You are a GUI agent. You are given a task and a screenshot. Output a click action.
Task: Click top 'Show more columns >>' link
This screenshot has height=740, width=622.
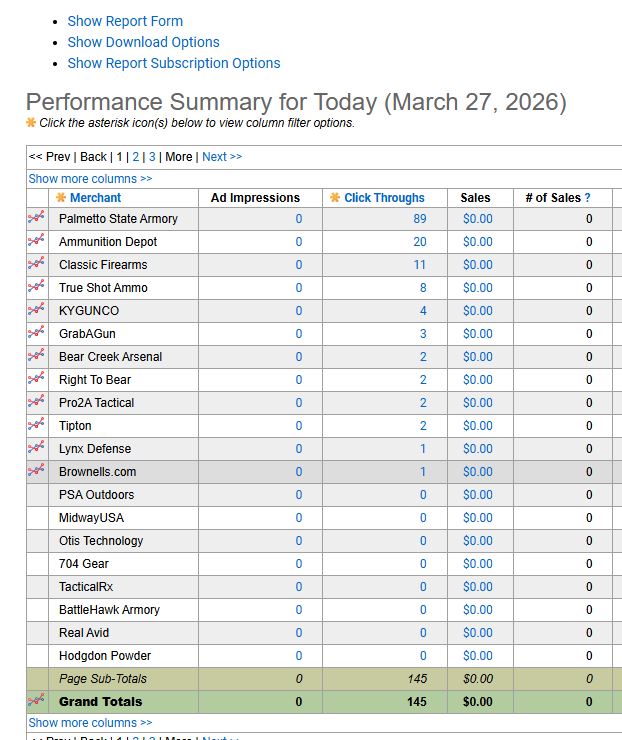coord(90,179)
